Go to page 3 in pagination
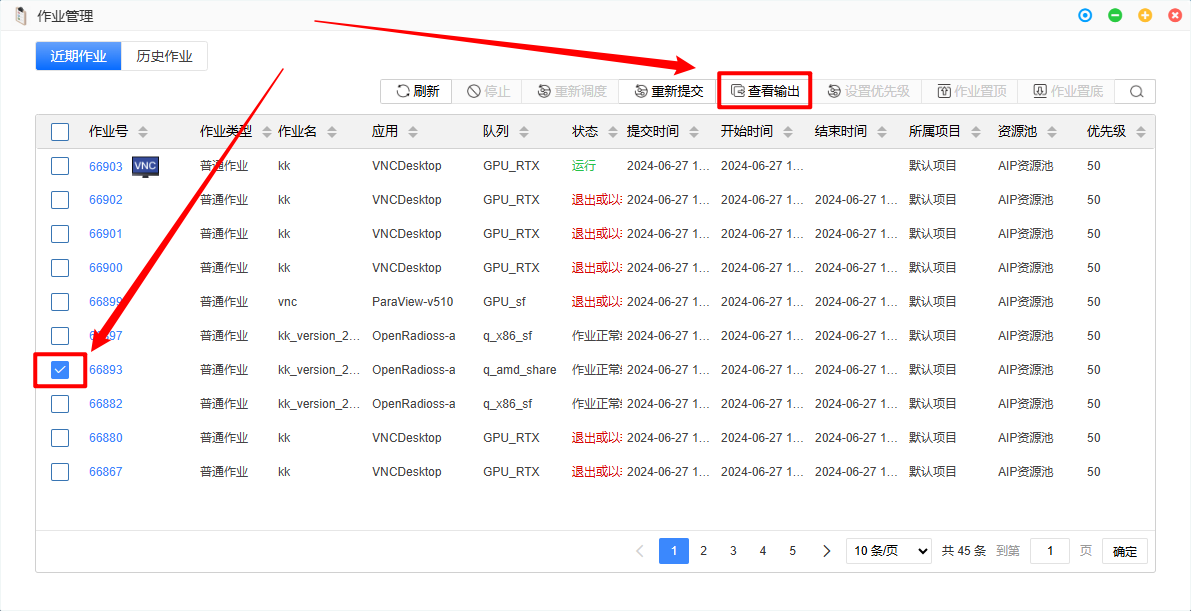 point(733,551)
